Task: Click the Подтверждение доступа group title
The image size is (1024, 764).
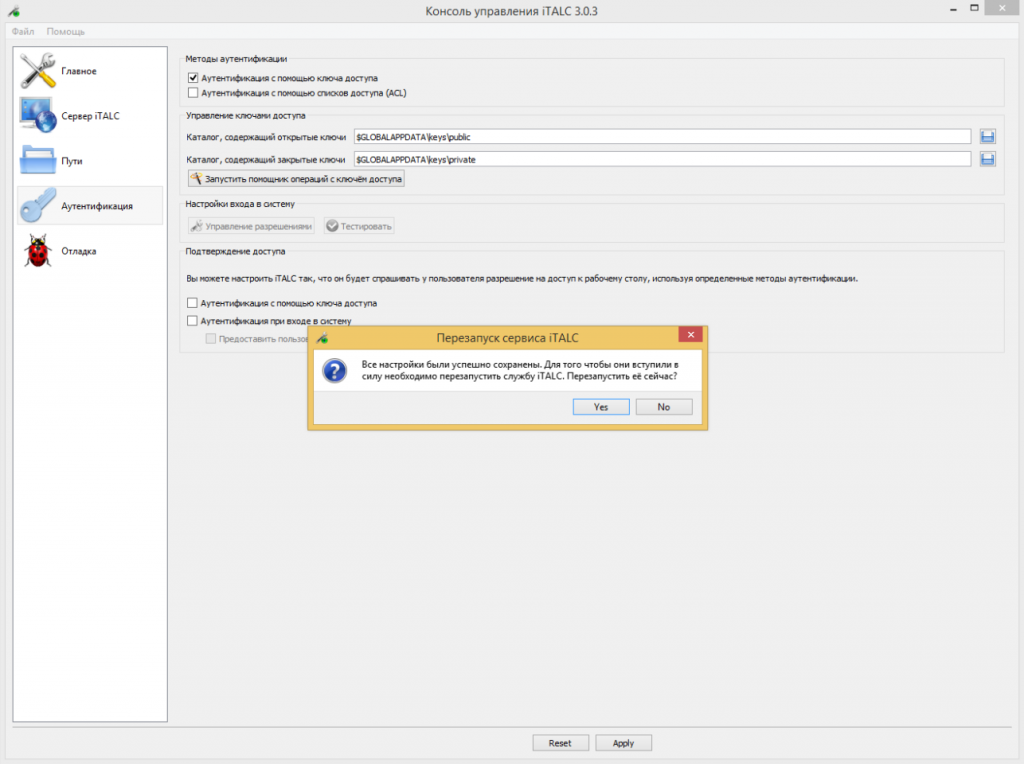Action: click(235, 251)
